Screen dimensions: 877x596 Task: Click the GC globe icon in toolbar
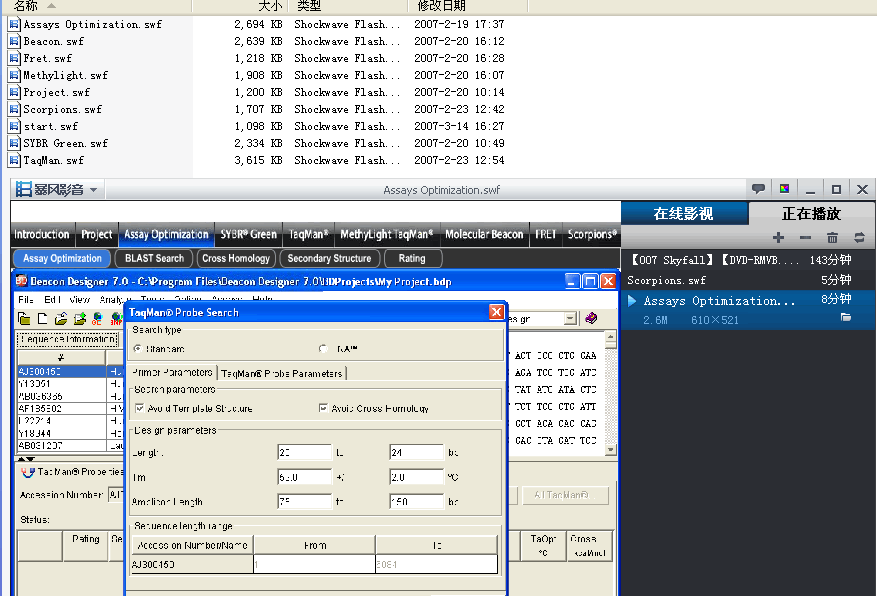click(97, 319)
